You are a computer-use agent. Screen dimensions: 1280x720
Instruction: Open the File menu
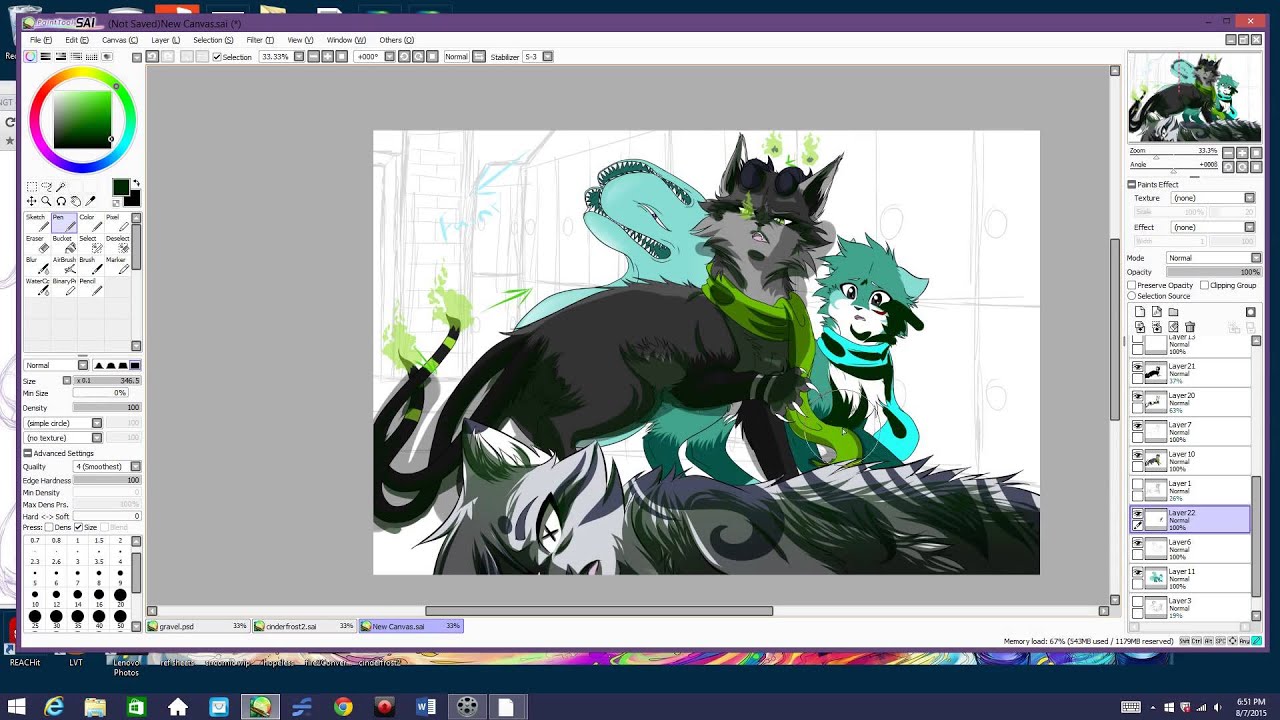click(x=40, y=40)
